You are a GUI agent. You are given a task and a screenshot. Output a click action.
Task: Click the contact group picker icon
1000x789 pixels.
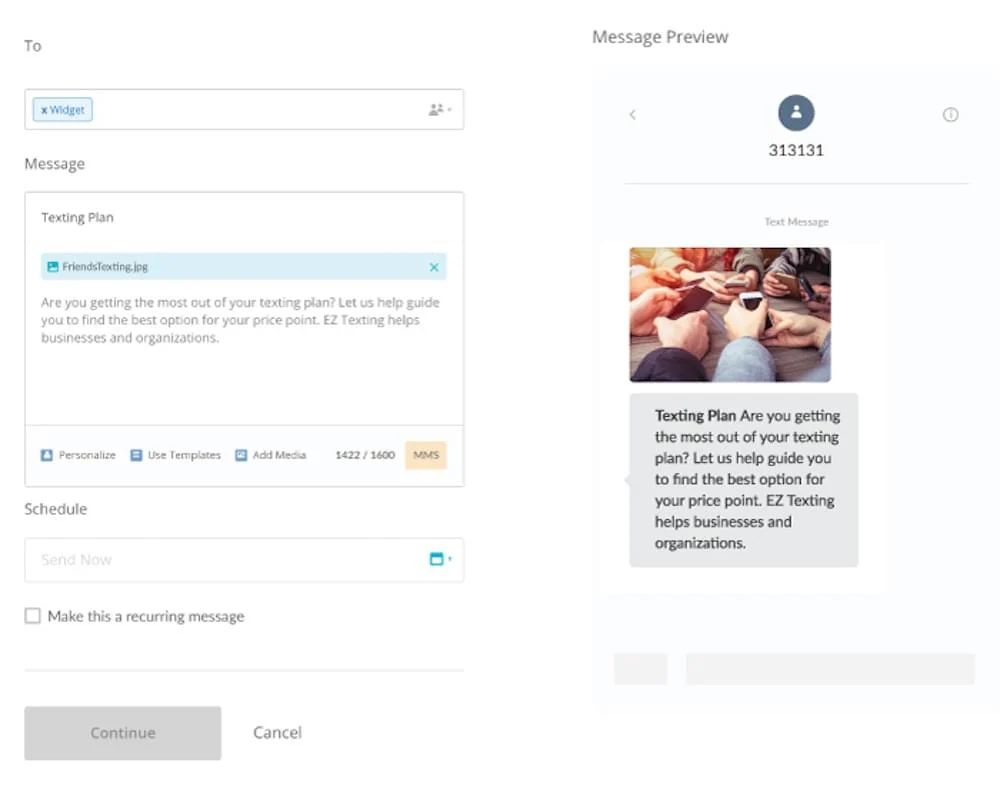(x=439, y=110)
